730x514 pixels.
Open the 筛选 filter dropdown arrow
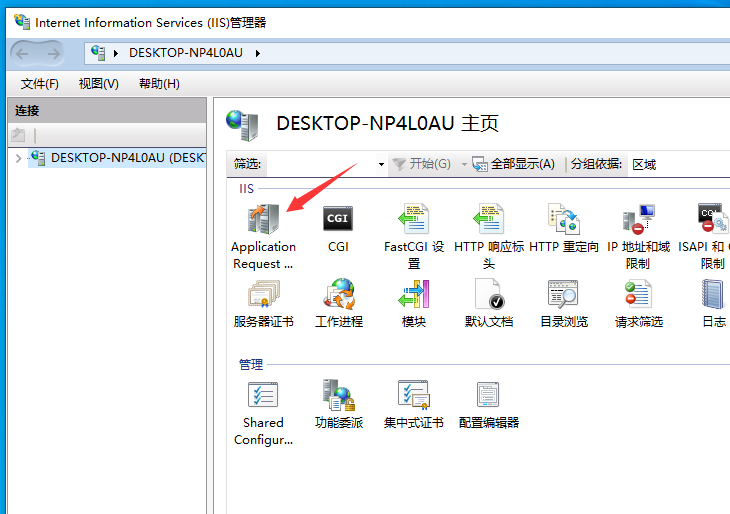381,164
